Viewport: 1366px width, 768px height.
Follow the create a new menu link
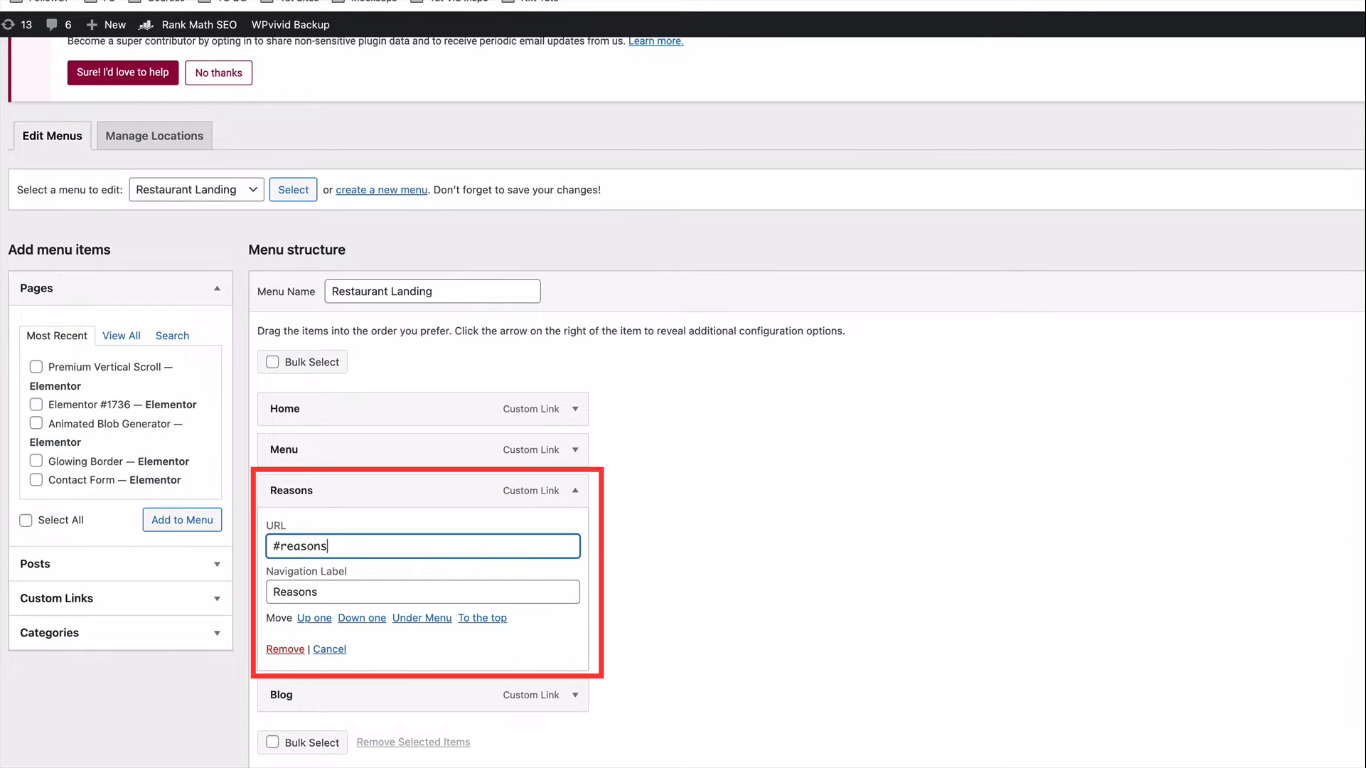click(x=382, y=190)
